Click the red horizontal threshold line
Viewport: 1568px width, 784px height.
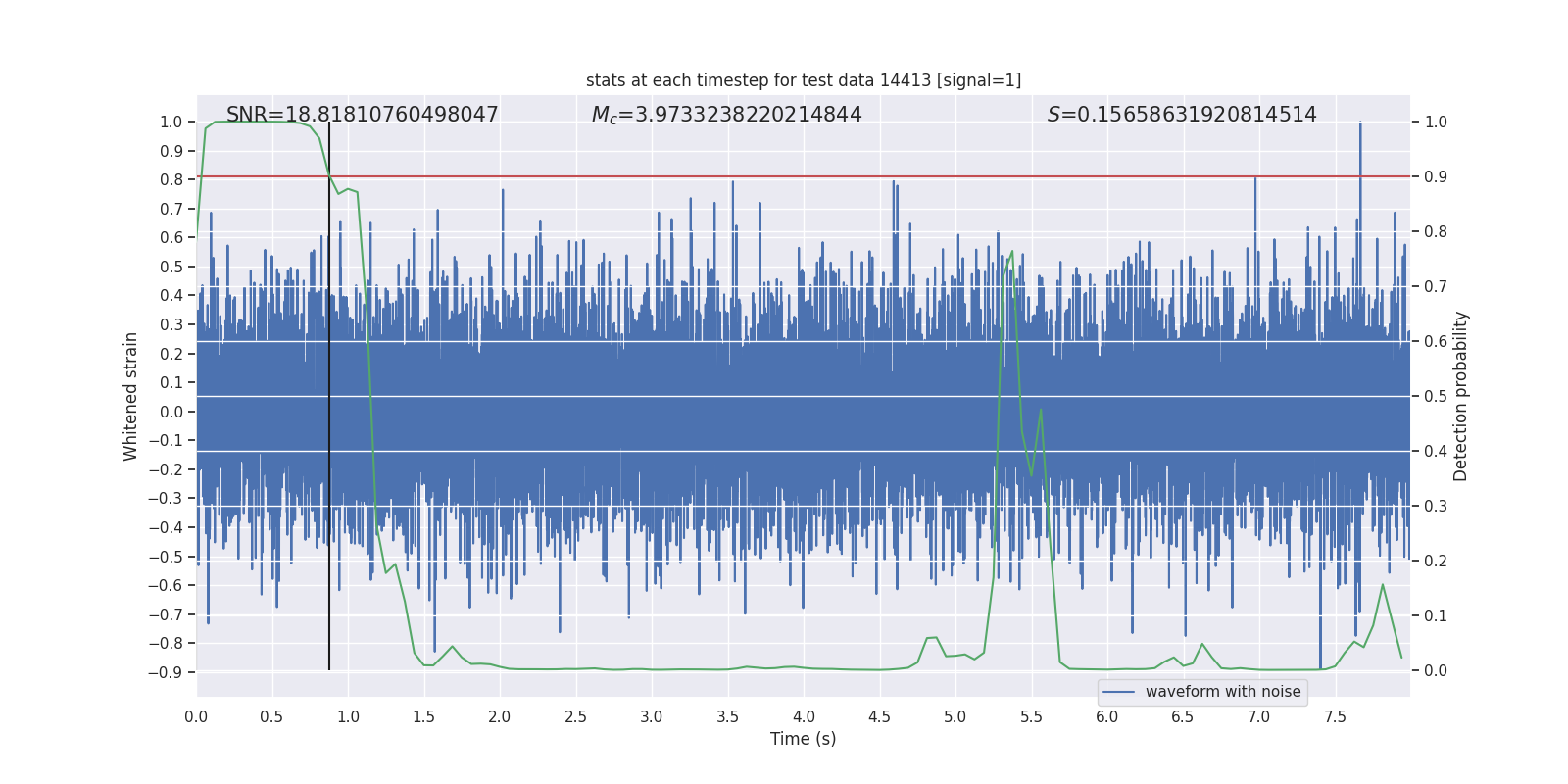point(686,176)
